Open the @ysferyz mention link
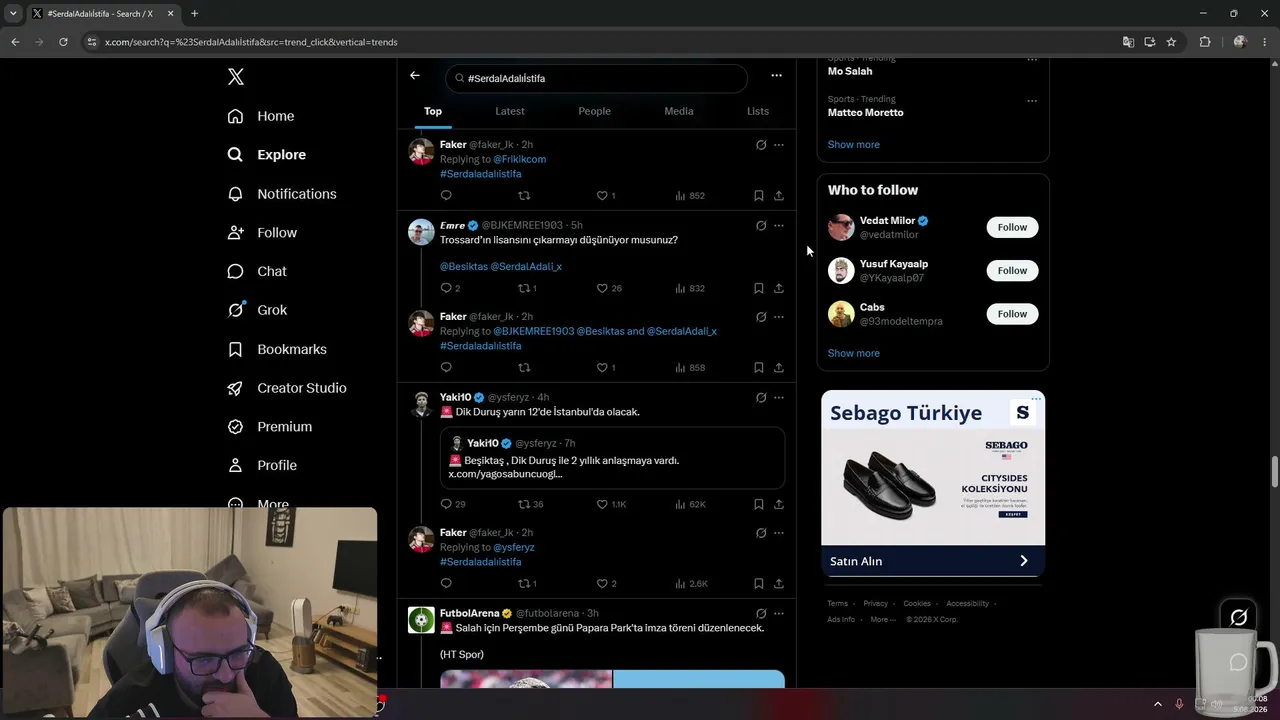 tap(514, 548)
